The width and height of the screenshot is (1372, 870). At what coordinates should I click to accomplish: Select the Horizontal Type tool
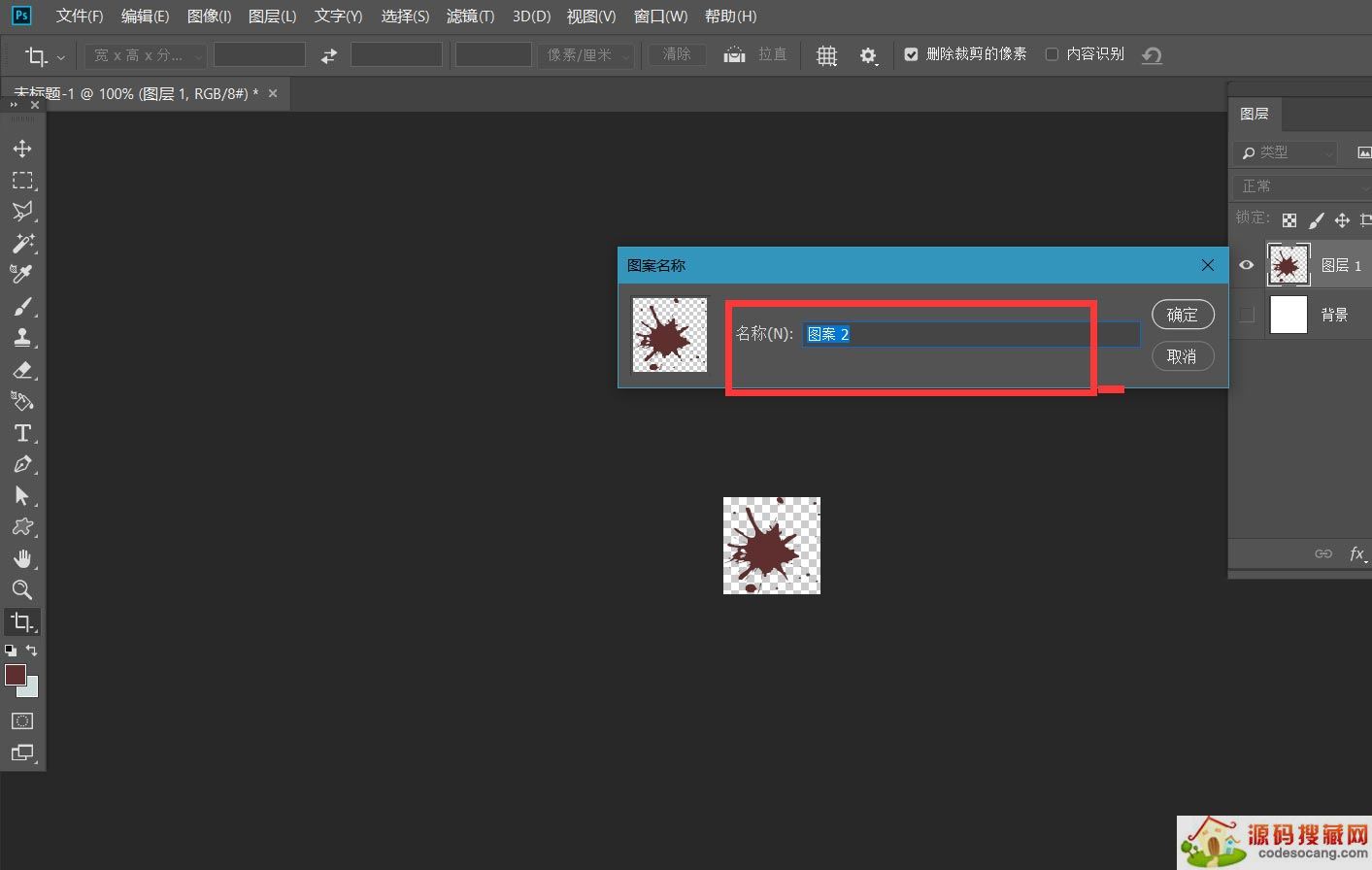pos(22,433)
